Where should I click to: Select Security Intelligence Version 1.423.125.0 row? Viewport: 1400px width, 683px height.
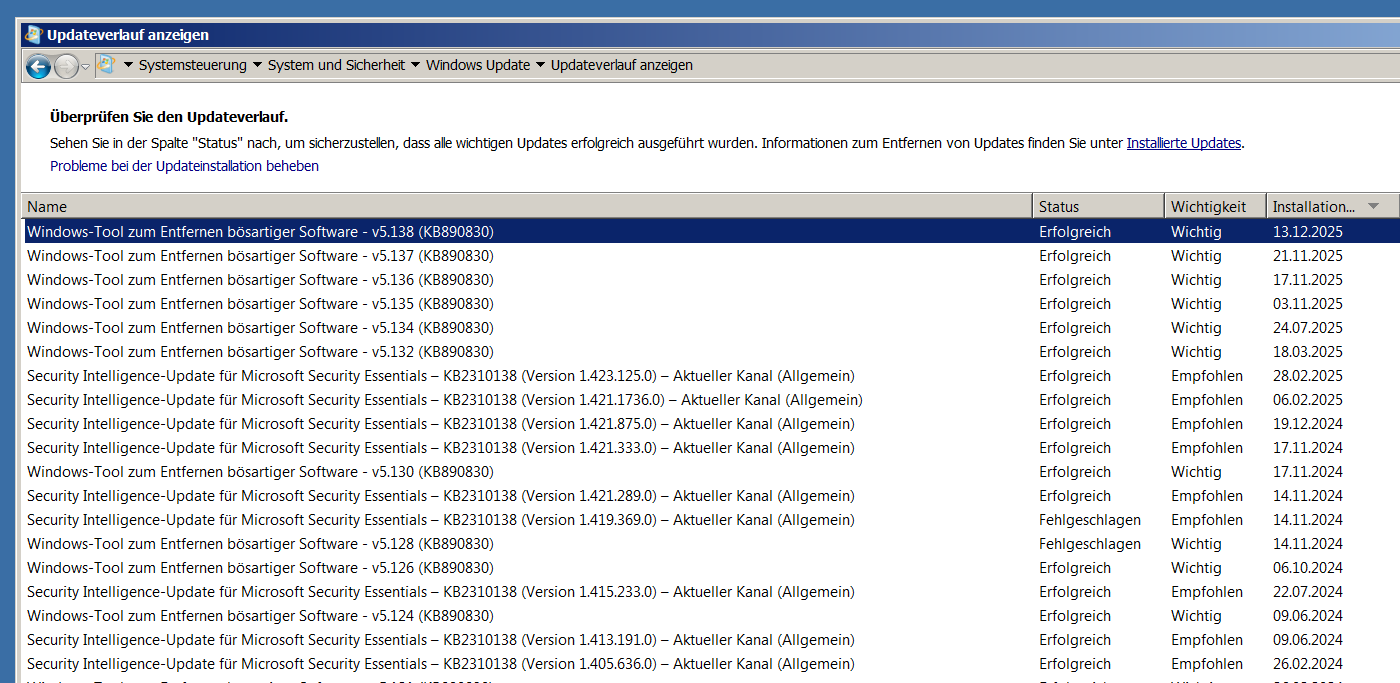[711, 376]
